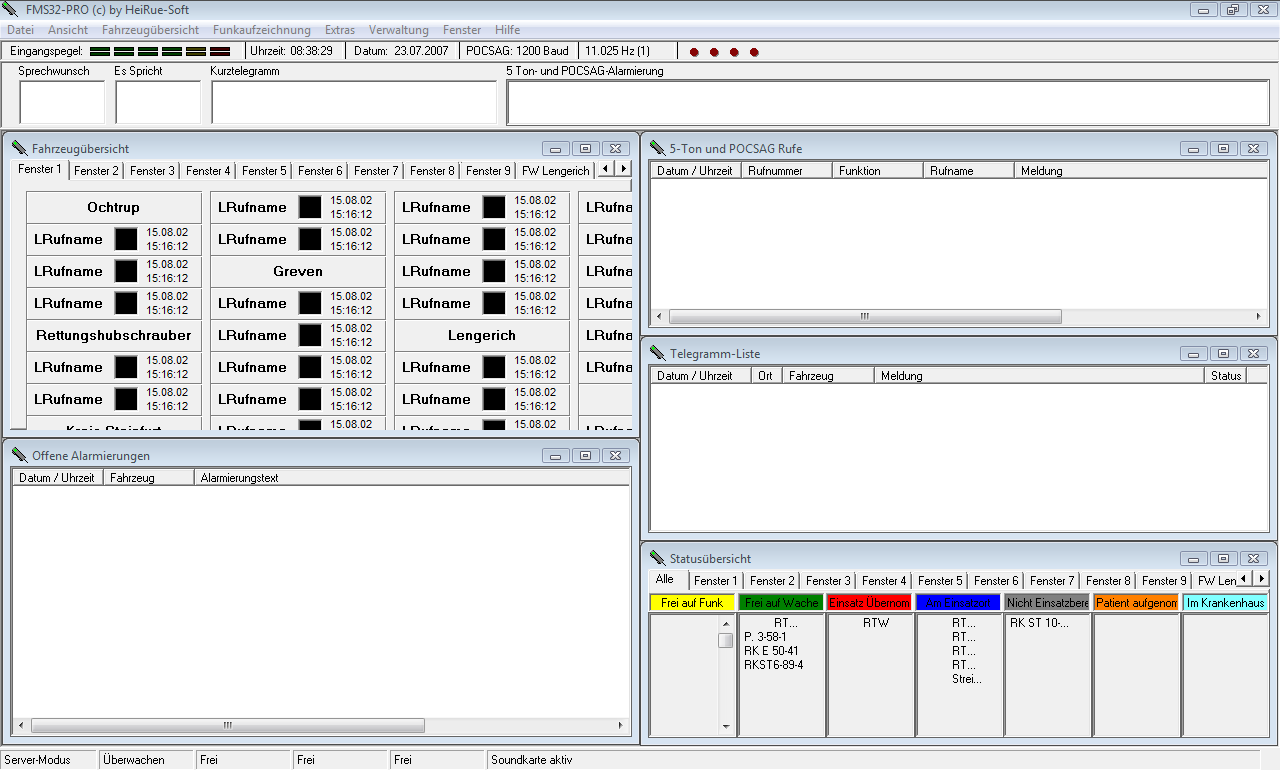This screenshot has height=770, width=1280.
Task: Maximize the Telegramm-Liste child window
Action: point(1223,353)
